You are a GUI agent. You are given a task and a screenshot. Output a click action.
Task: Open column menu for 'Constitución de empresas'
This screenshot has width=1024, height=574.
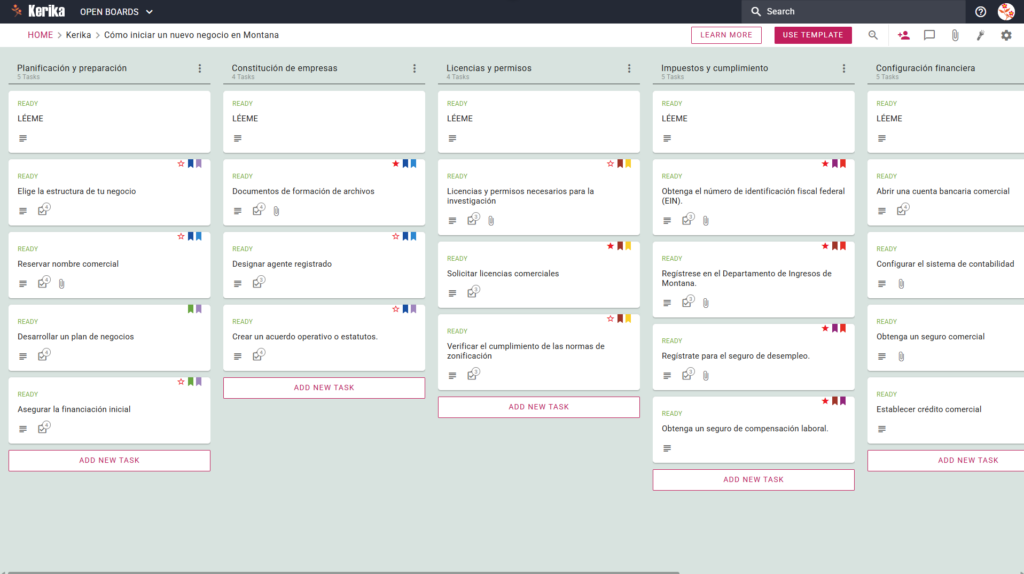tap(415, 69)
